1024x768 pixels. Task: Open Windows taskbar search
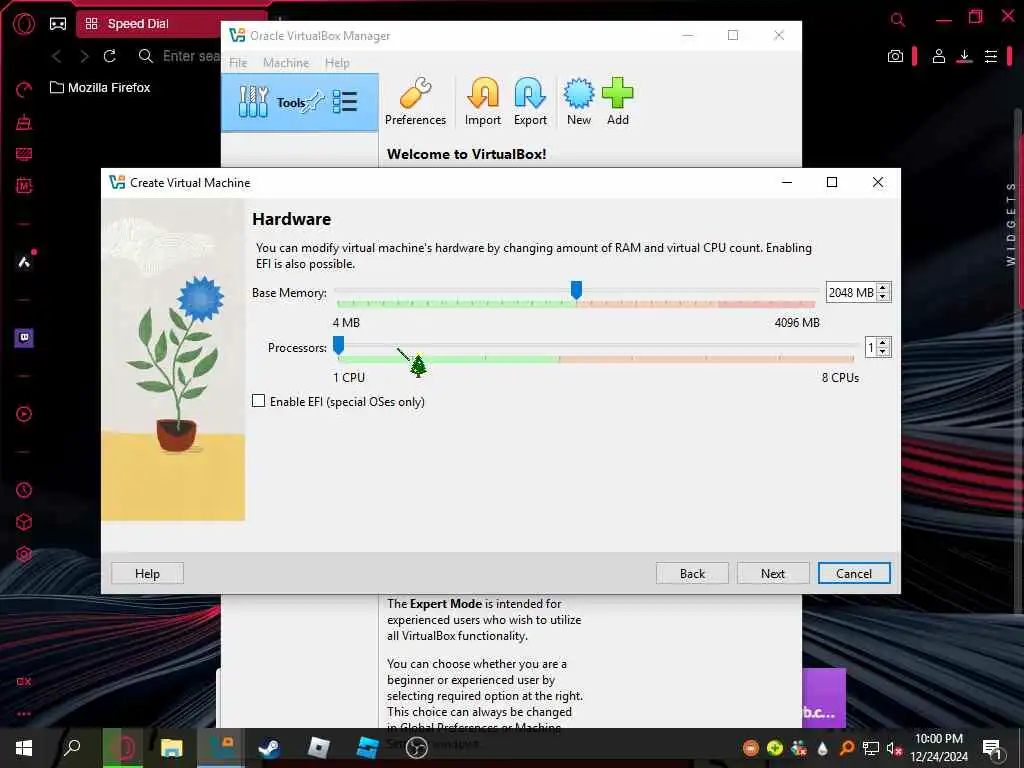72,747
